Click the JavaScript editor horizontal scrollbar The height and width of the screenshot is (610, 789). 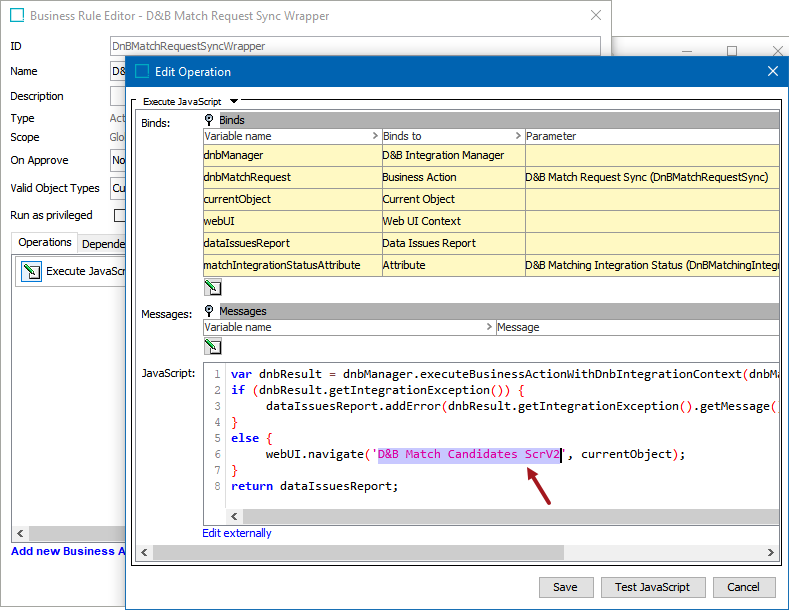coord(500,516)
